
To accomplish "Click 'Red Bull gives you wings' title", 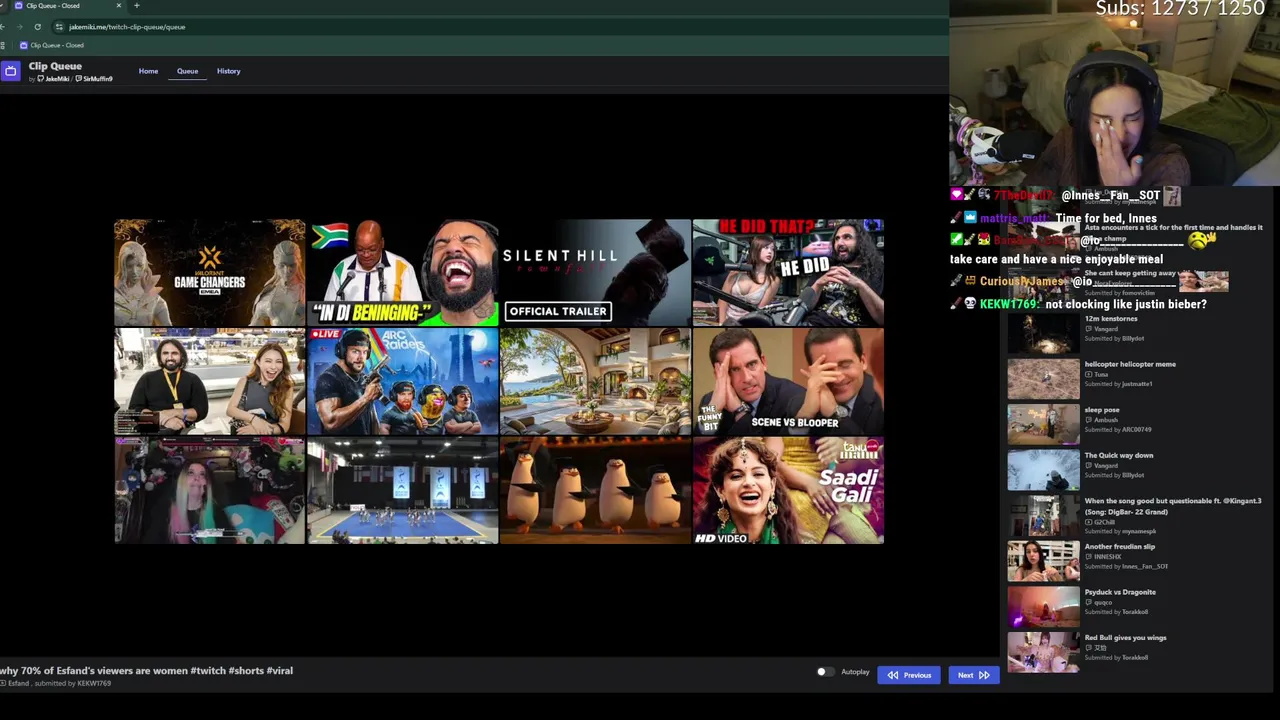I will coord(1125,638).
